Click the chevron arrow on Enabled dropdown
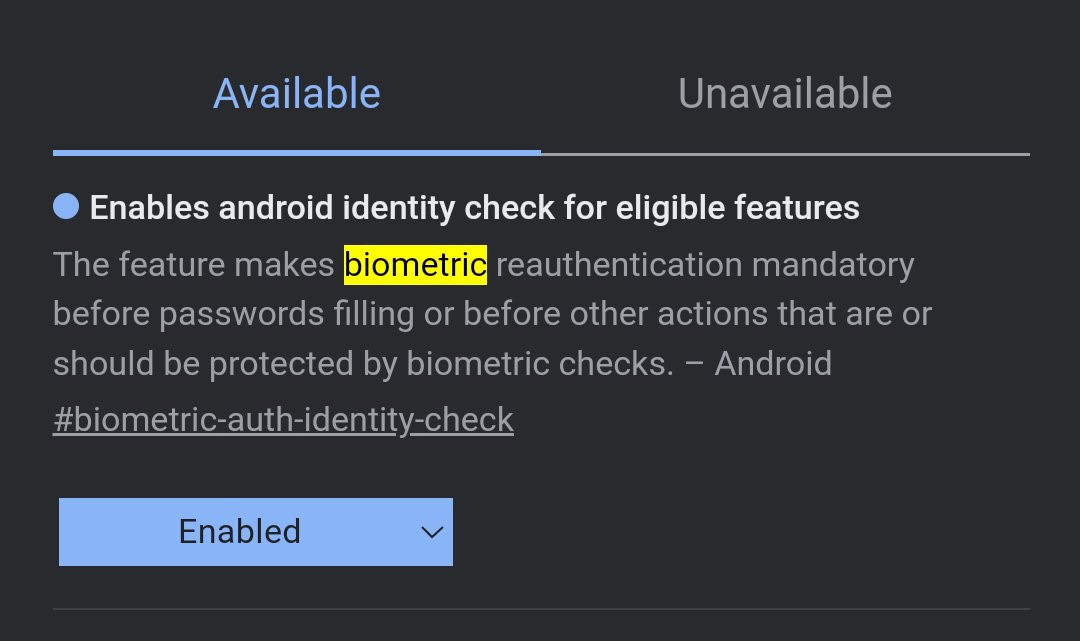1080x641 pixels. coord(432,532)
